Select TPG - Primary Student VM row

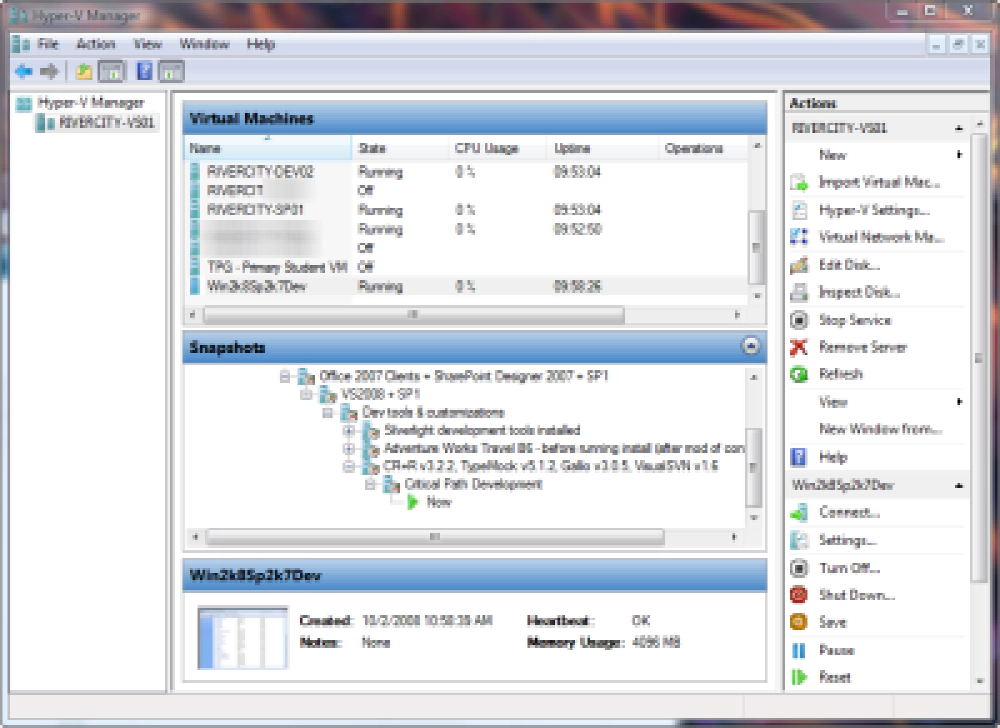[x=467, y=267]
